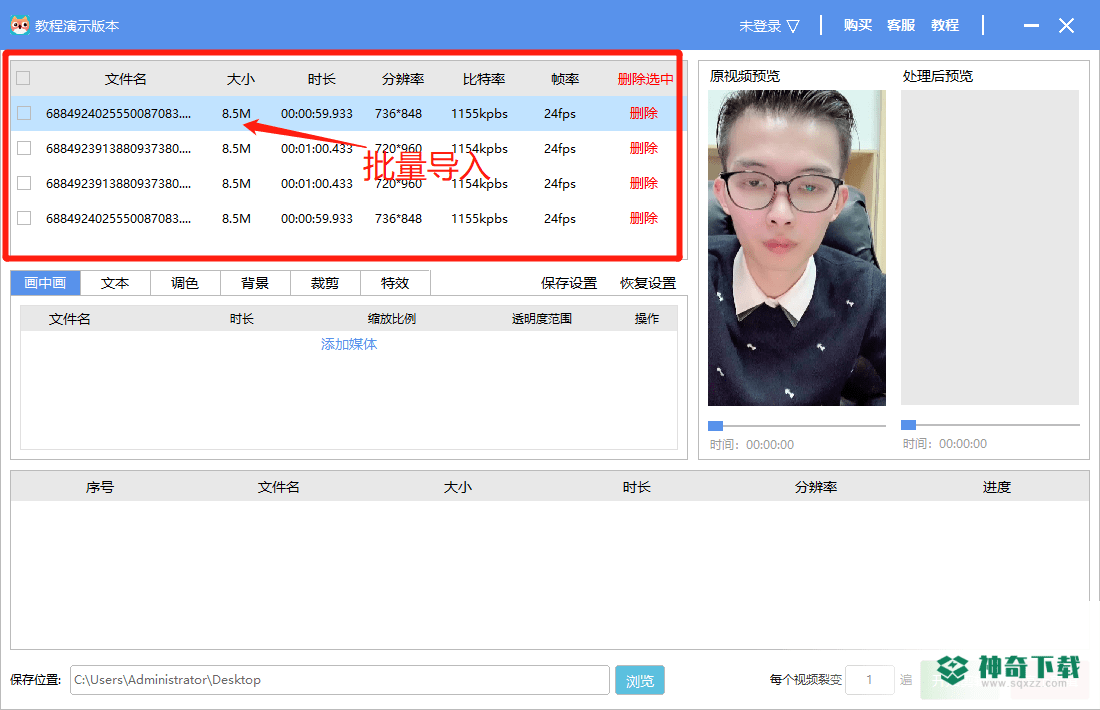Check the first row file 6884924025550087083 (00:00:59.933)
Image resolution: width=1100 pixels, height=710 pixels.
(24, 113)
